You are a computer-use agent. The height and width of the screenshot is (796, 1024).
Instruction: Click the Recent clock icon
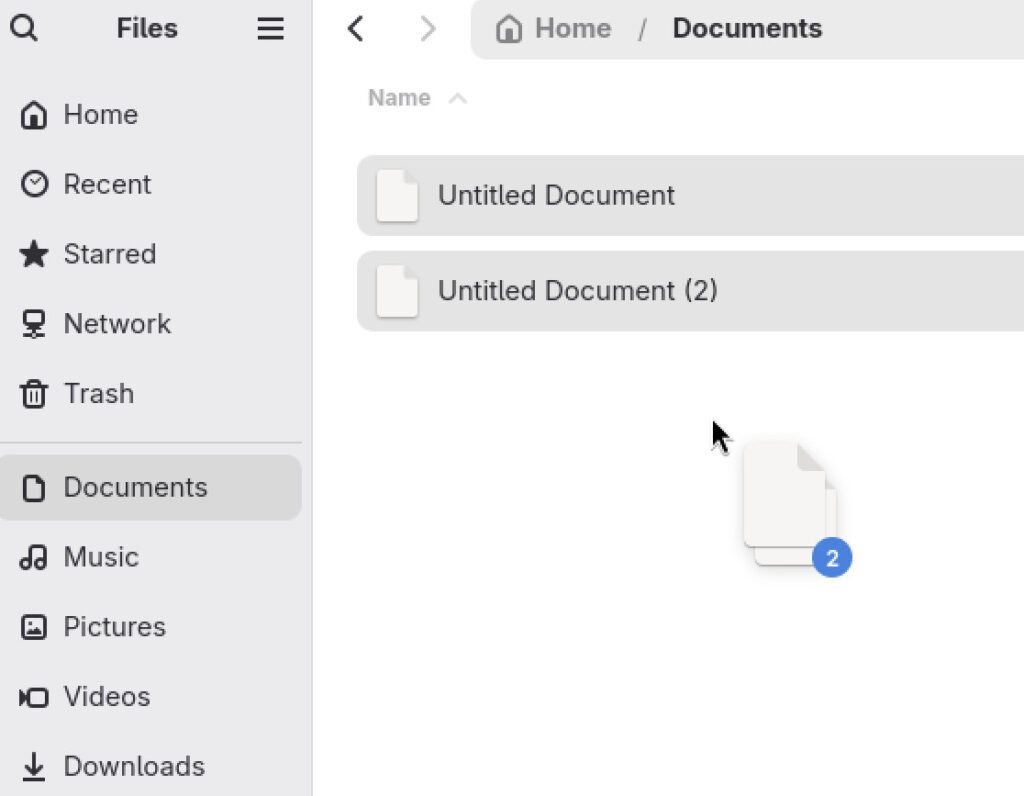pyautogui.click(x=34, y=184)
